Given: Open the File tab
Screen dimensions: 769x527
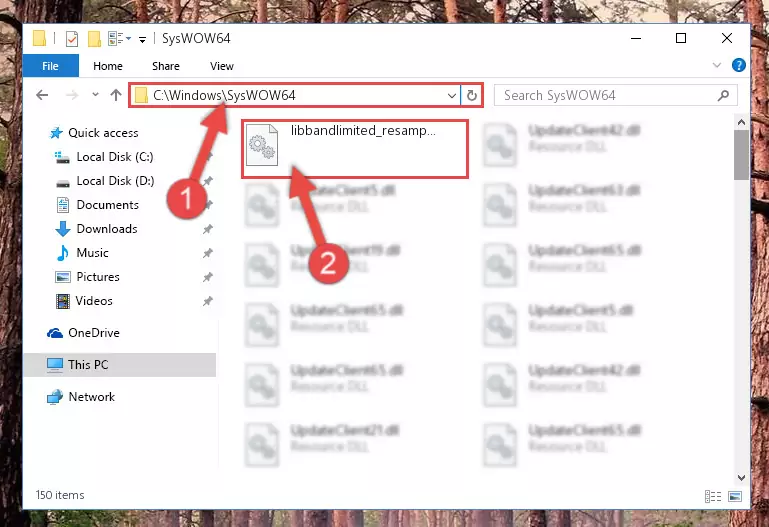Looking at the screenshot, I should 51,66.
